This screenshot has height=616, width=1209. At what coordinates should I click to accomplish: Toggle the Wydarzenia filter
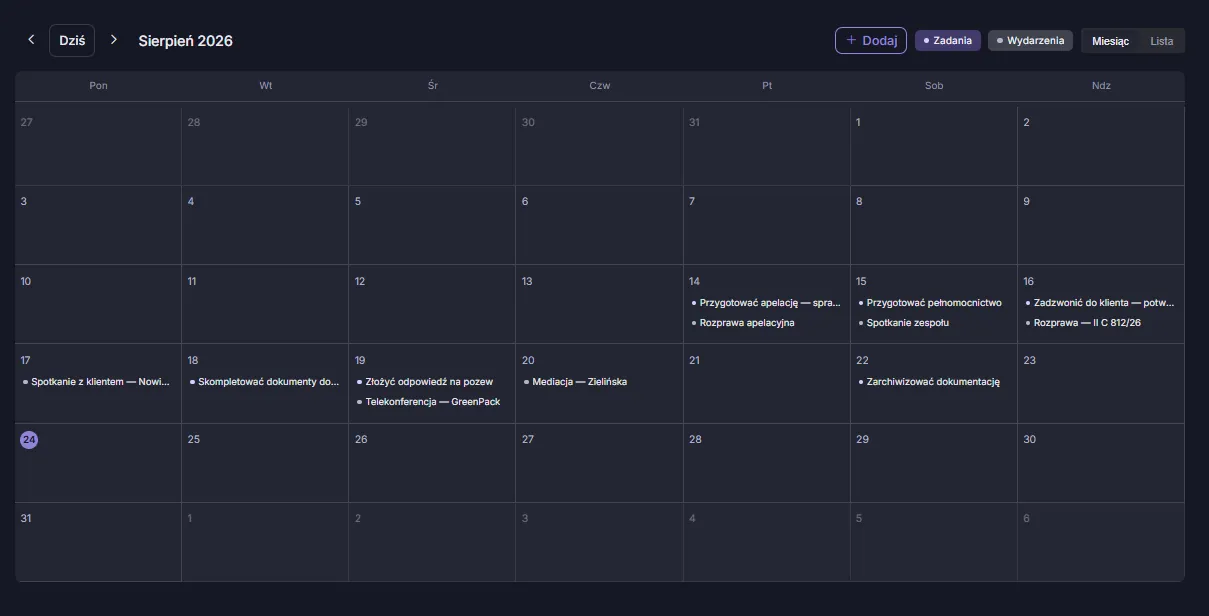click(x=1030, y=40)
